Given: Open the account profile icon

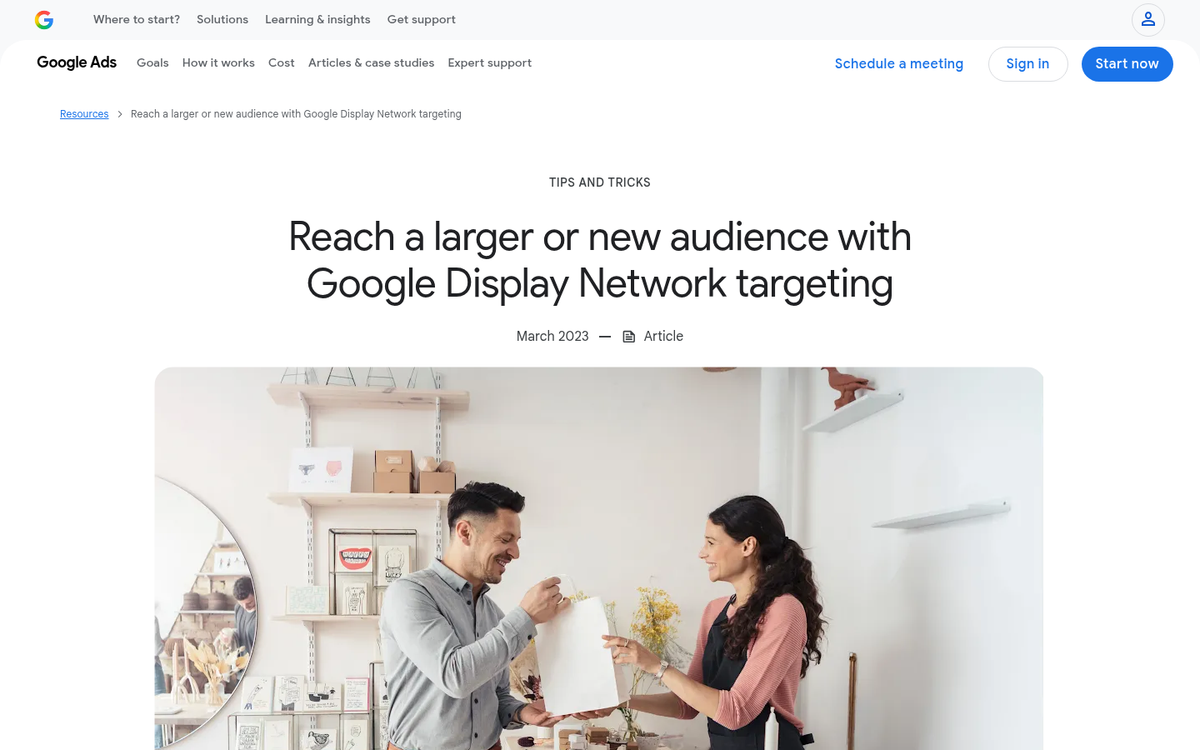Looking at the screenshot, I should (1148, 20).
